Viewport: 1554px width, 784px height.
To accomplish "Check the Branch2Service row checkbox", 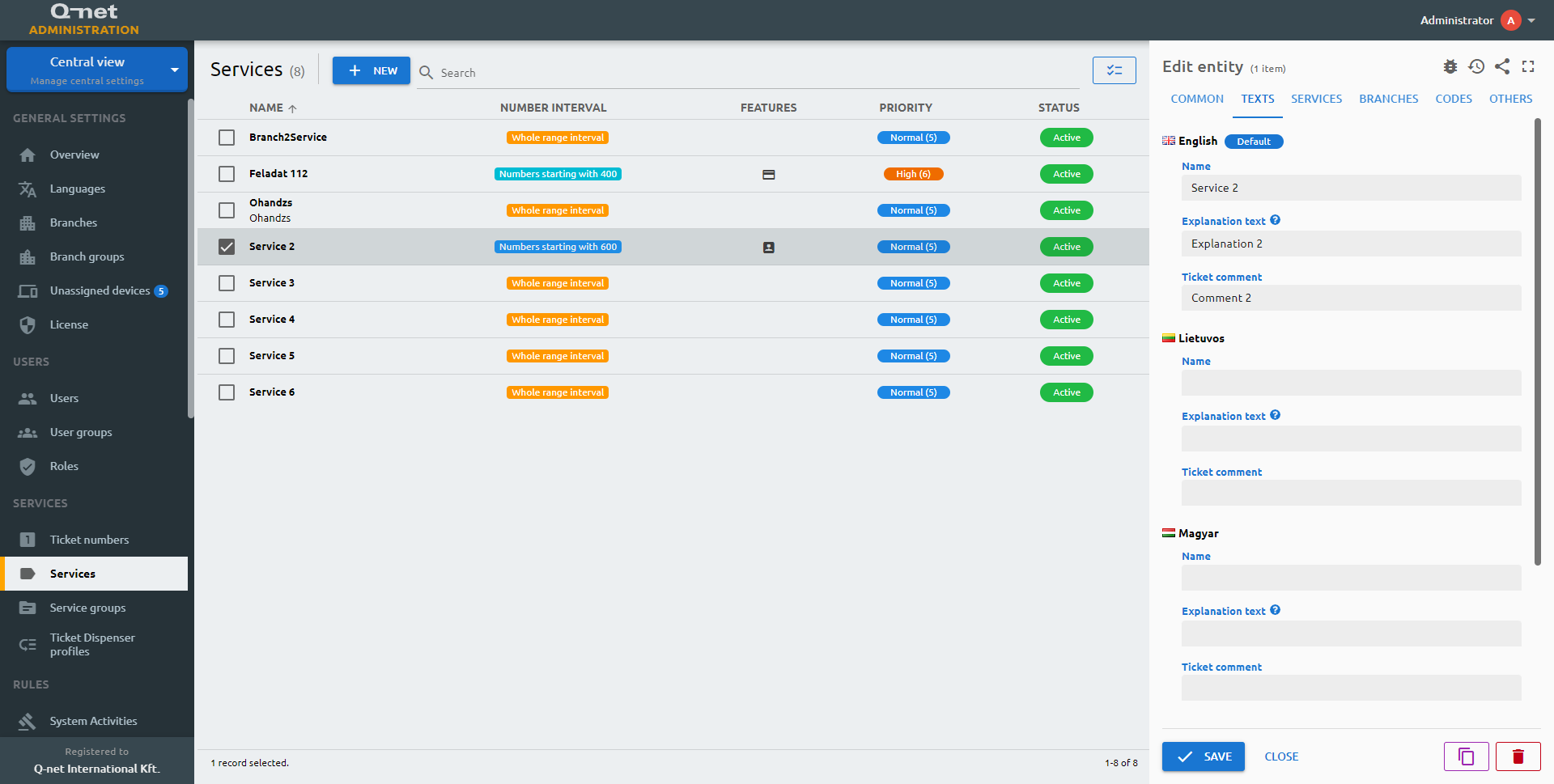I will pyautogui.click(x=227, y=138).
